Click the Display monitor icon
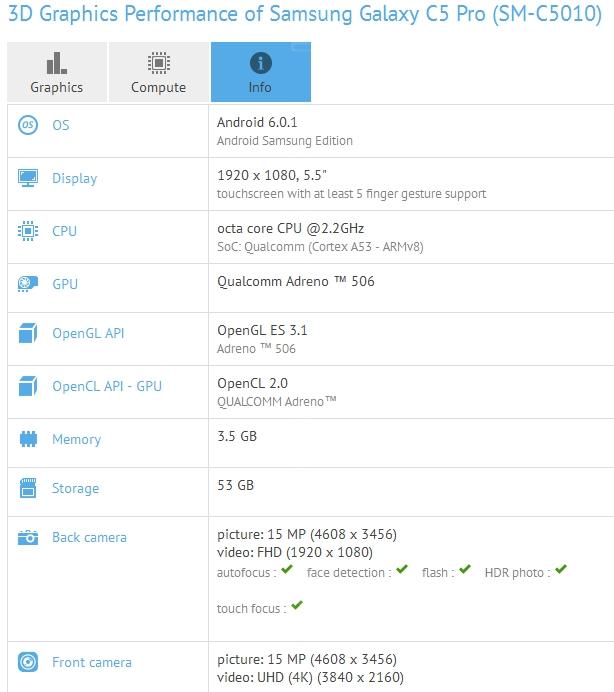The height and width of the screenshot is (692, 614). tap(28, 178)
